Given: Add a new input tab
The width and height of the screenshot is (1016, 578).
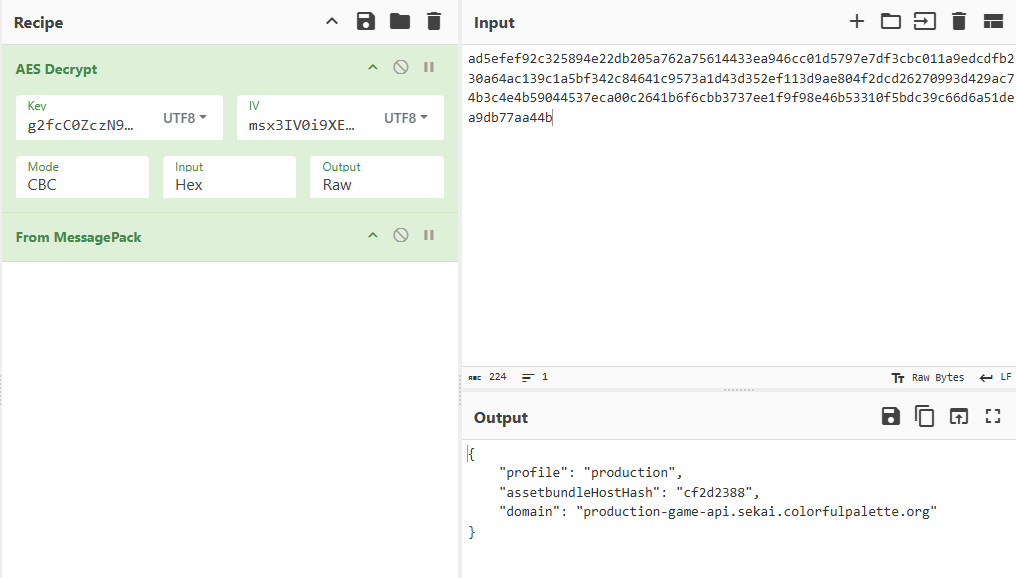Looking at the screenshot, I should pyautogui.click(x=856, y=21).
